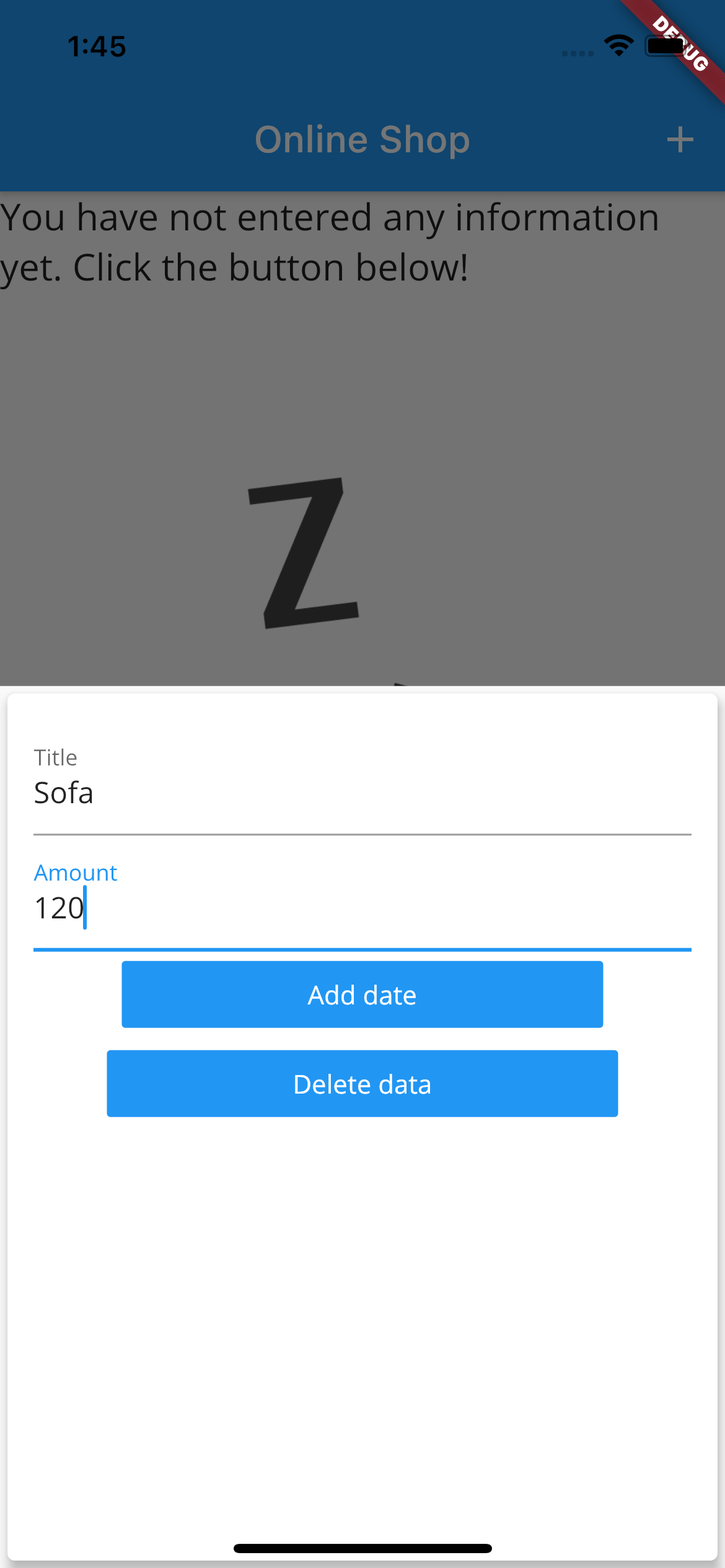
Task: Click the Amount field label
Action: (75, 872)
